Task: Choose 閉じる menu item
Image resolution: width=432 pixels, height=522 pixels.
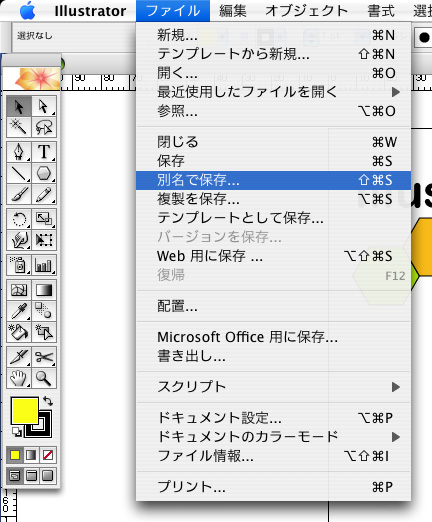Action: pyautogui.click(x=273, y=142)
